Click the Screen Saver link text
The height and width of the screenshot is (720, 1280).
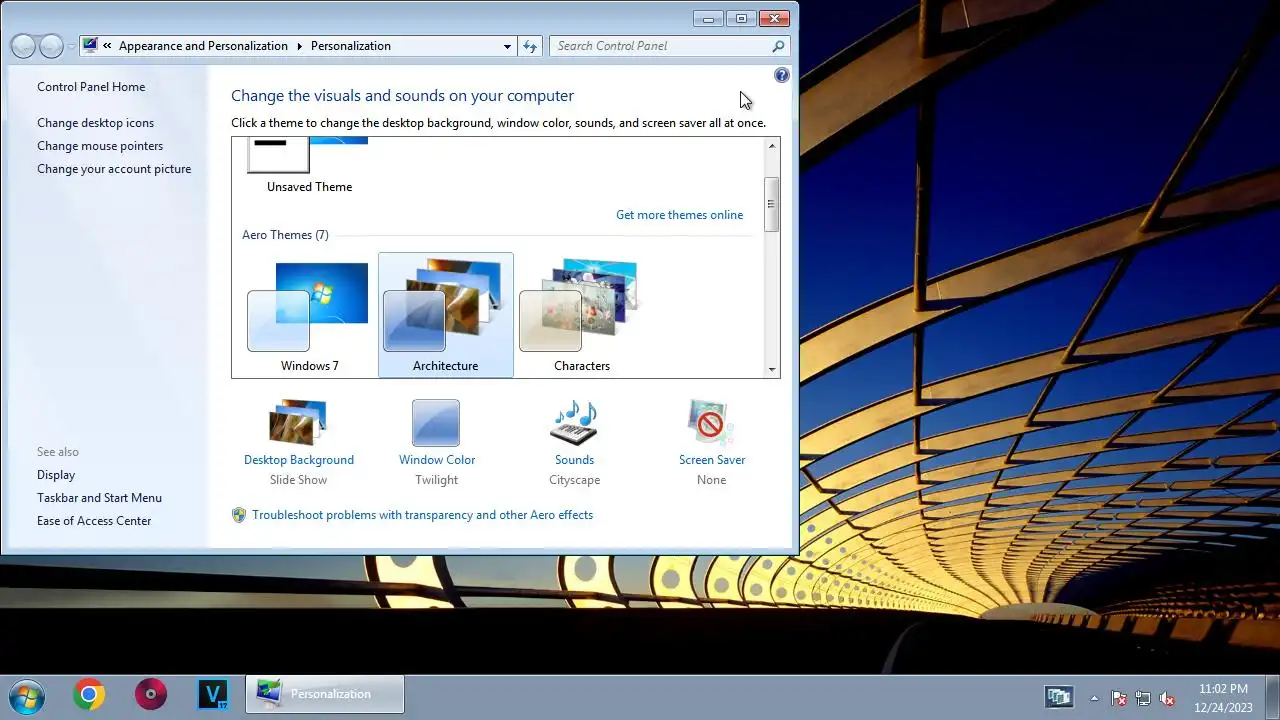coord(712,460)
